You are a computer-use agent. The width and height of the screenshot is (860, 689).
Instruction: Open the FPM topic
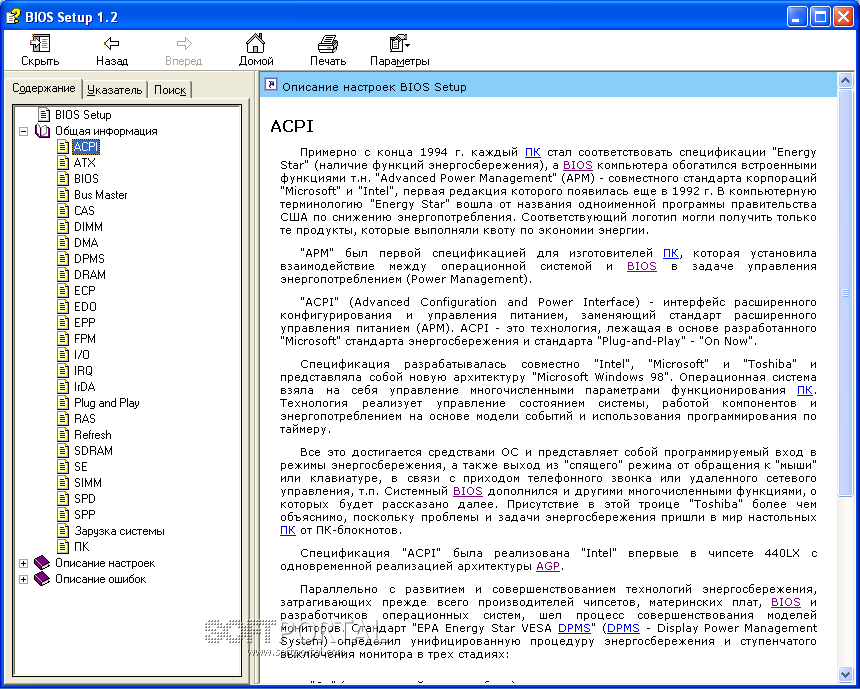pos(84,338)
